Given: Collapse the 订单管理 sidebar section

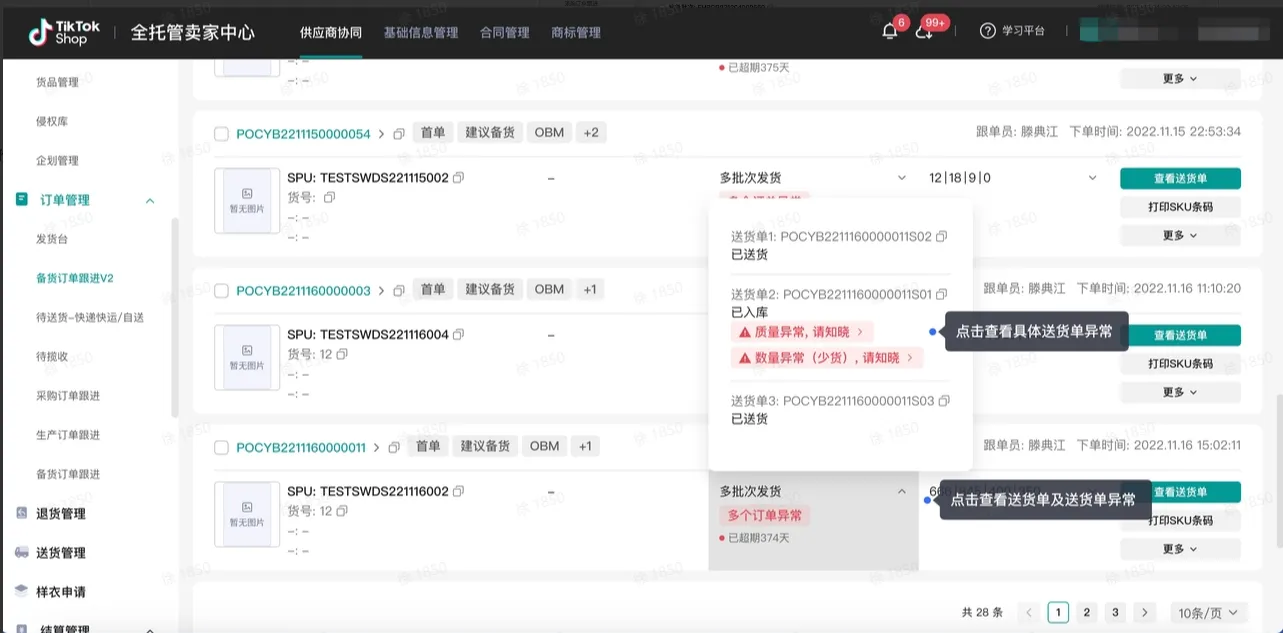Looking at the screenshot, I should (x=150, y=200).
